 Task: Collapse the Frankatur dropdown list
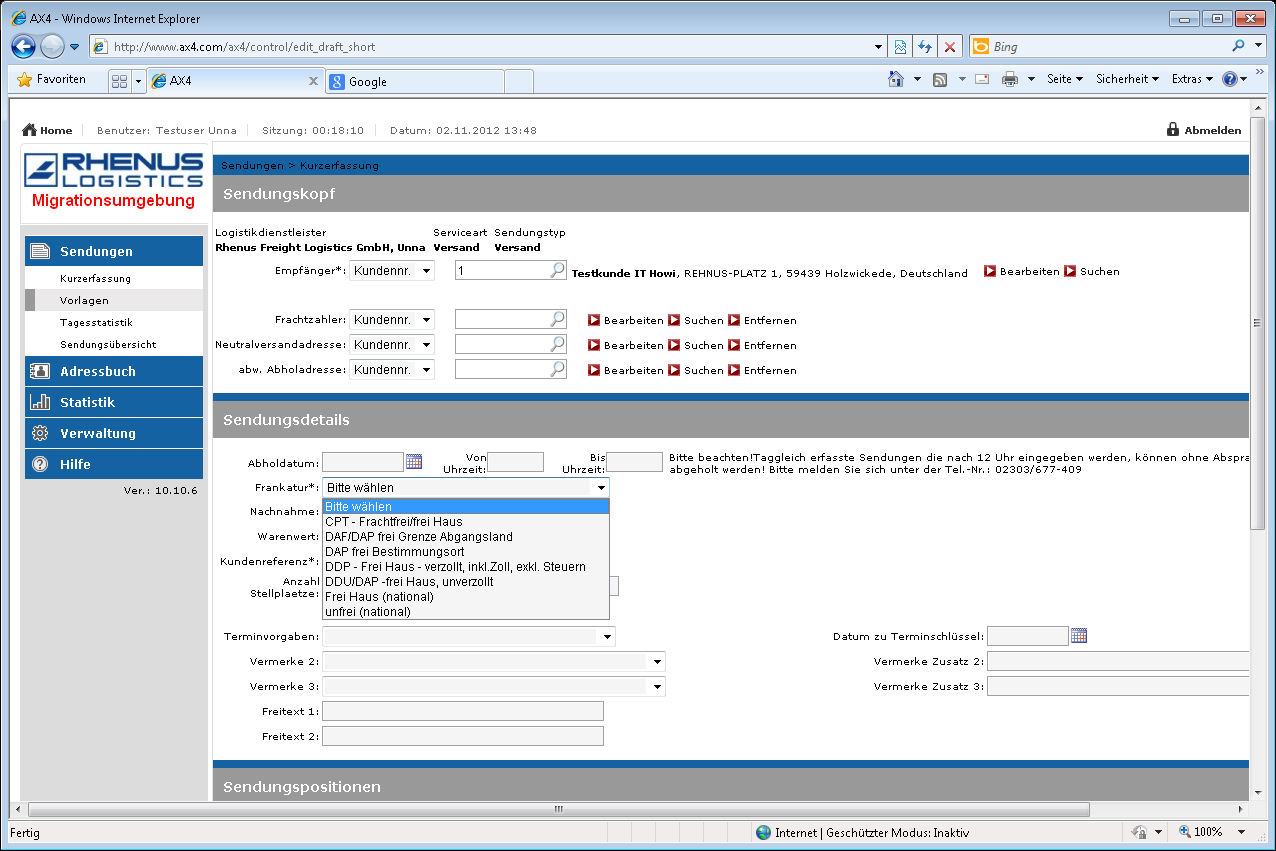[x=601, y=488]
